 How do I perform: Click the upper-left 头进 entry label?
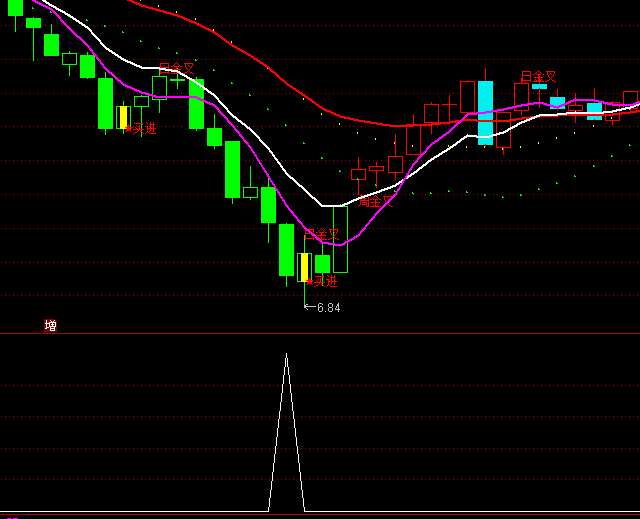point(142,128)
